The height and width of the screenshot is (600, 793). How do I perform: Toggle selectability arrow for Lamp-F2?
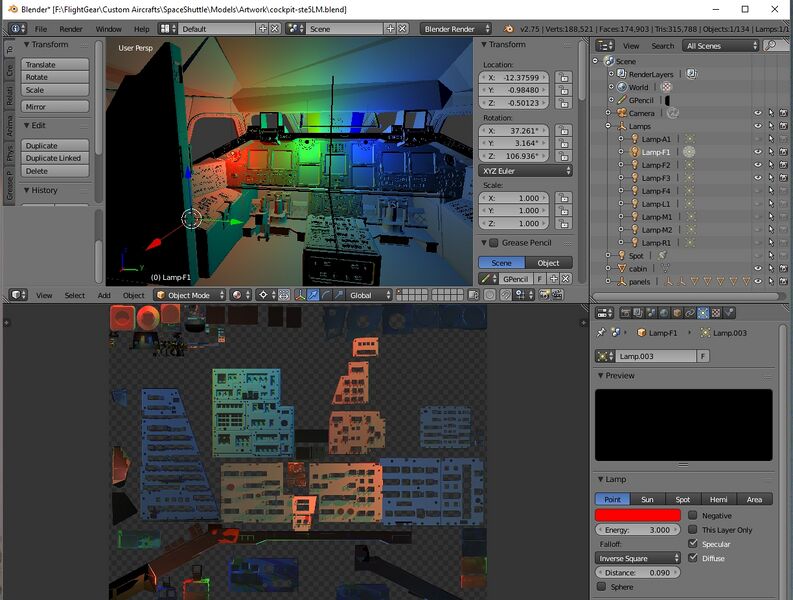771,165
